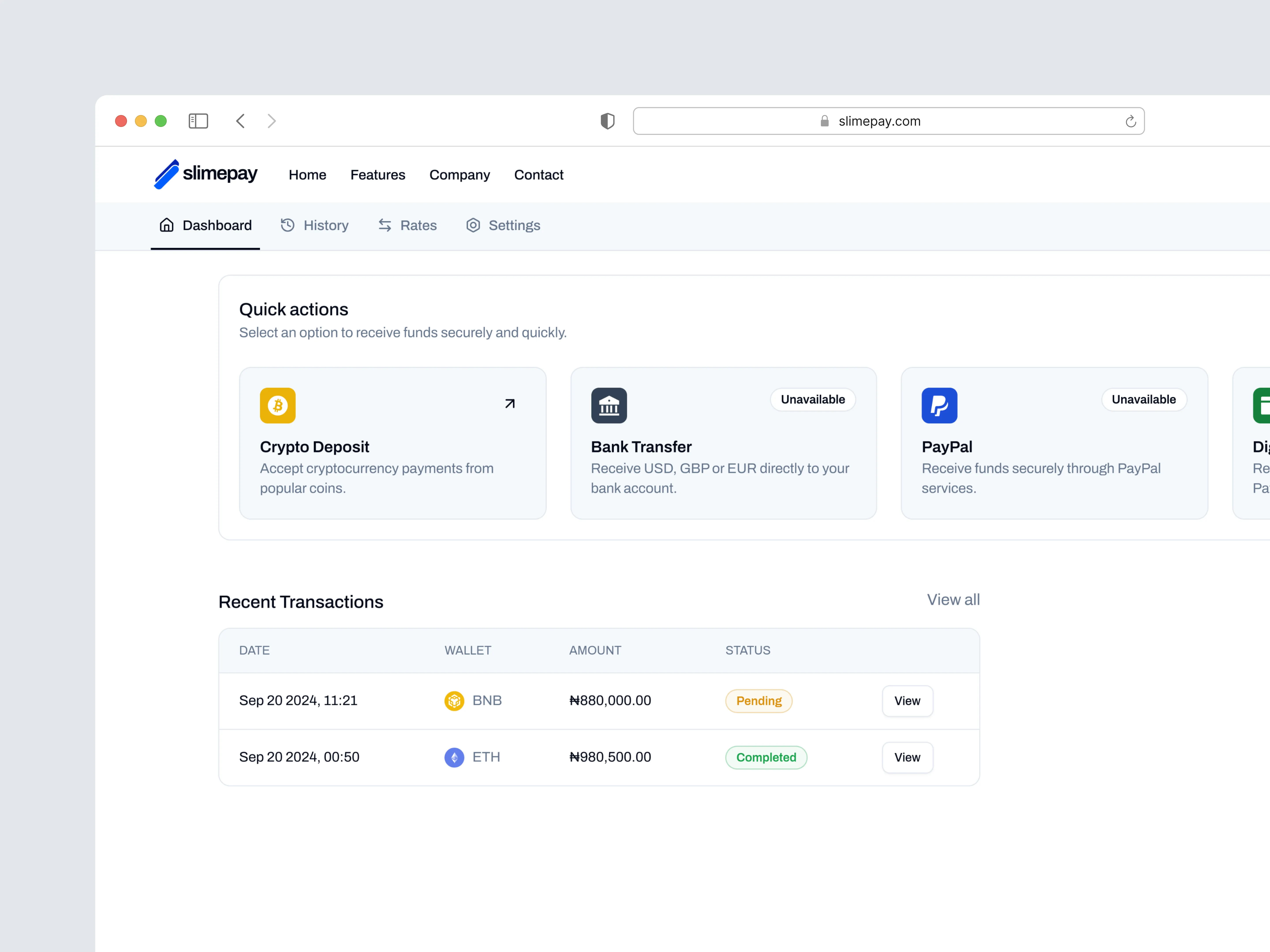Click the ETH coin icon
Viewport: 1270px width, 952px height.
click(454, 757)
